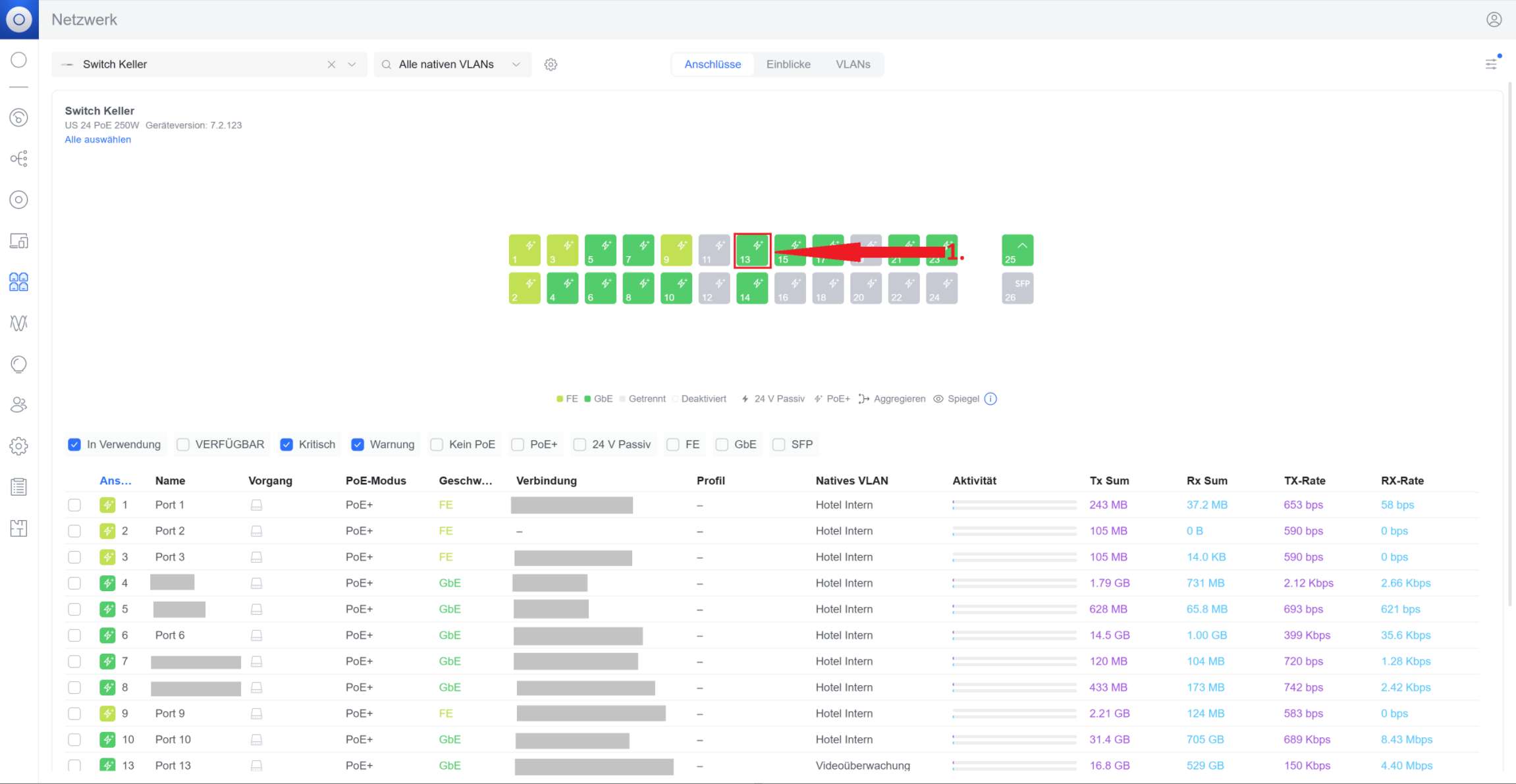Expand the Switch Keller device dropdown
This screenshot has width=1516, height=784.
[x=352, y=65]
